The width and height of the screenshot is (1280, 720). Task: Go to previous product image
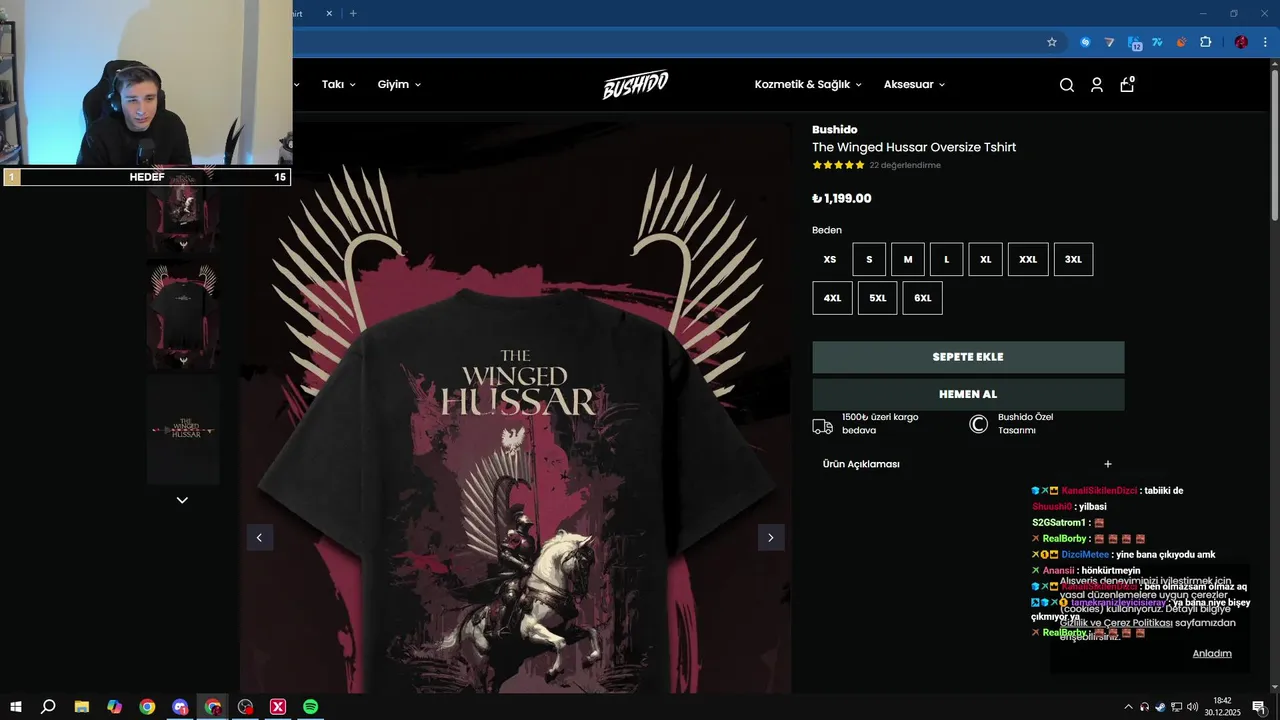[260, 537]
